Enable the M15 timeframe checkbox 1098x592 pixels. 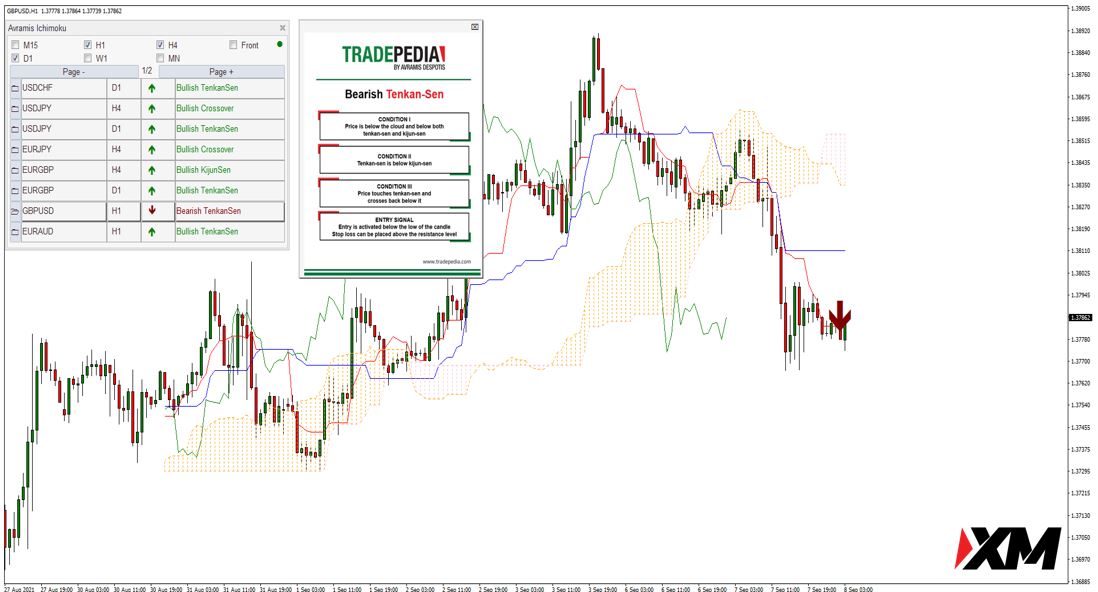pyautogui.click(x=15, y=45)
